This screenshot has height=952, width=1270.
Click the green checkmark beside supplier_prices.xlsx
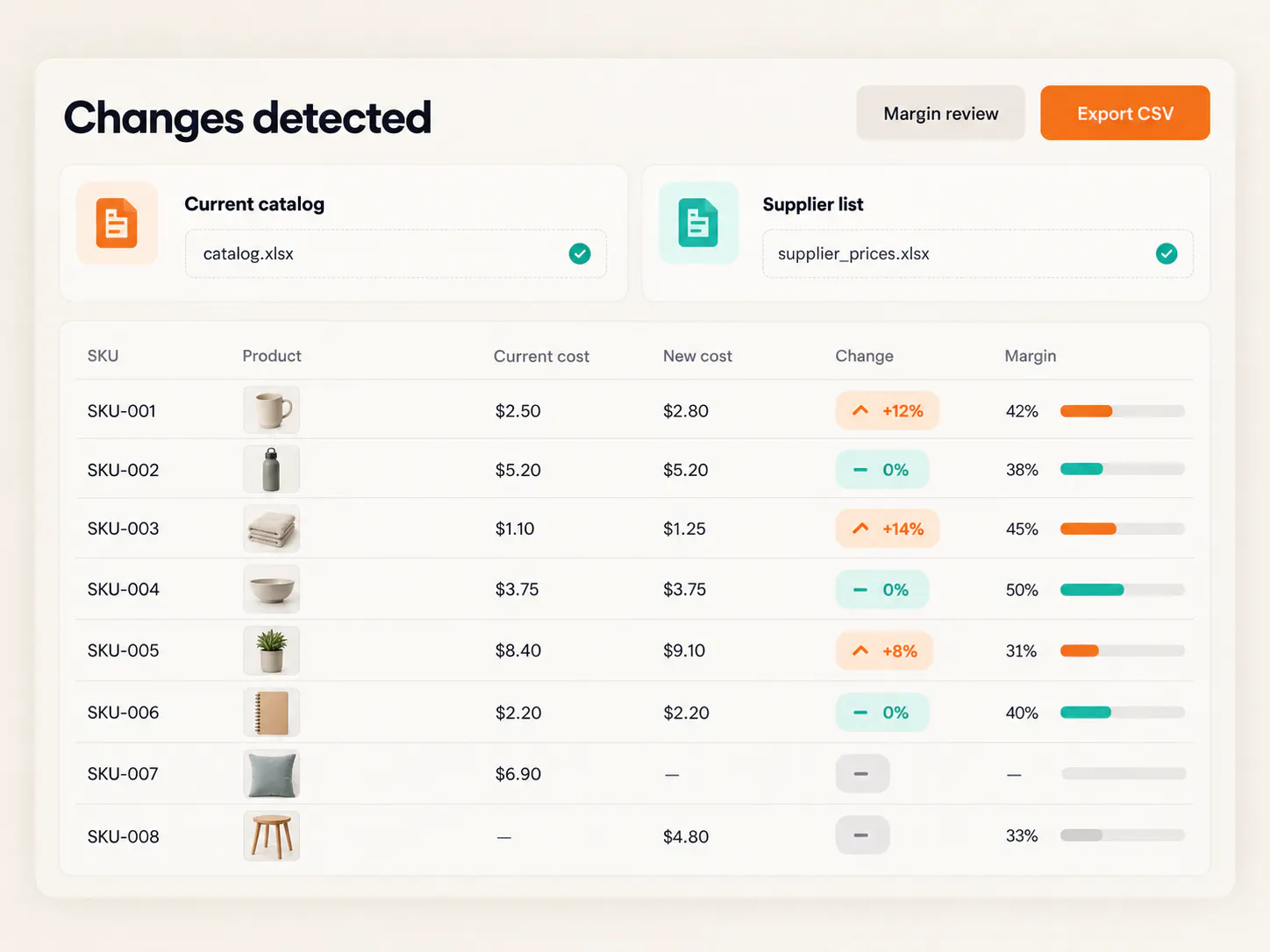1167,254
